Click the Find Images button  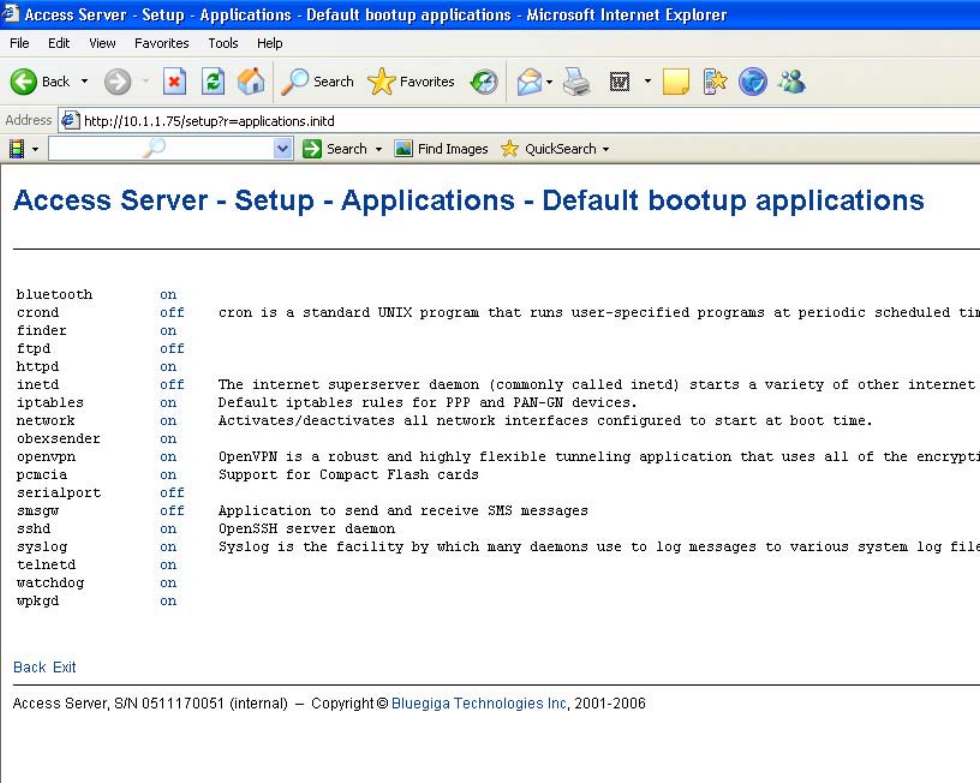tap(441, 149)
